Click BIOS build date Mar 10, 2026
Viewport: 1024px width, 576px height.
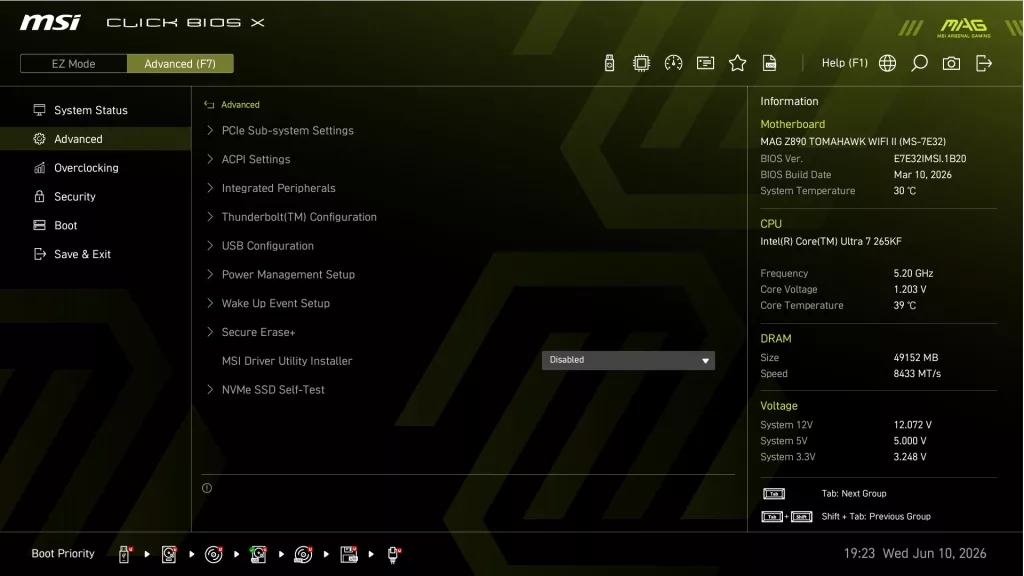click(x=922, y=174)
